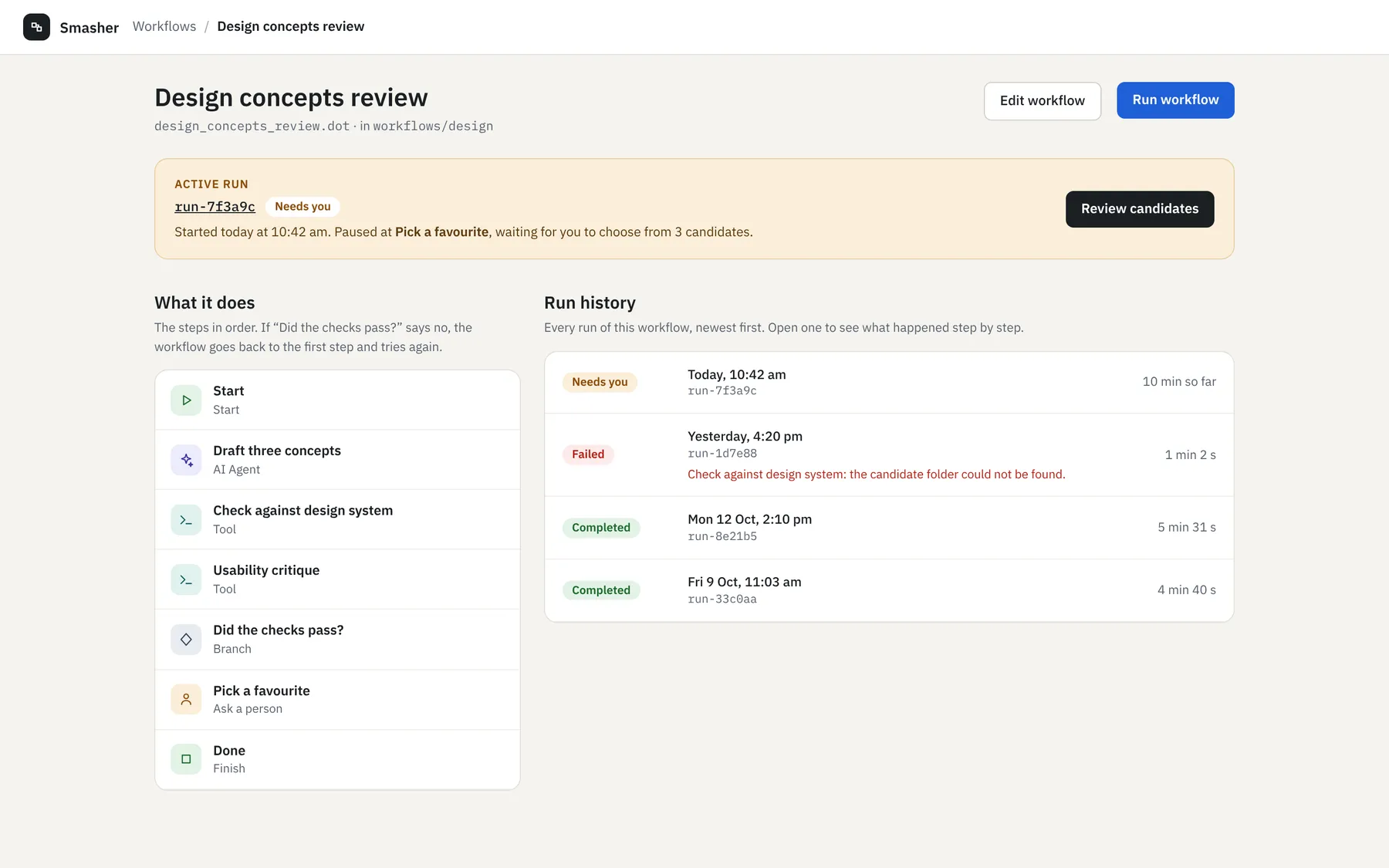Click the Design concepts review breadcrumb
The width and height of the screenshot is (1389, 868).
(x=291, y=26)
